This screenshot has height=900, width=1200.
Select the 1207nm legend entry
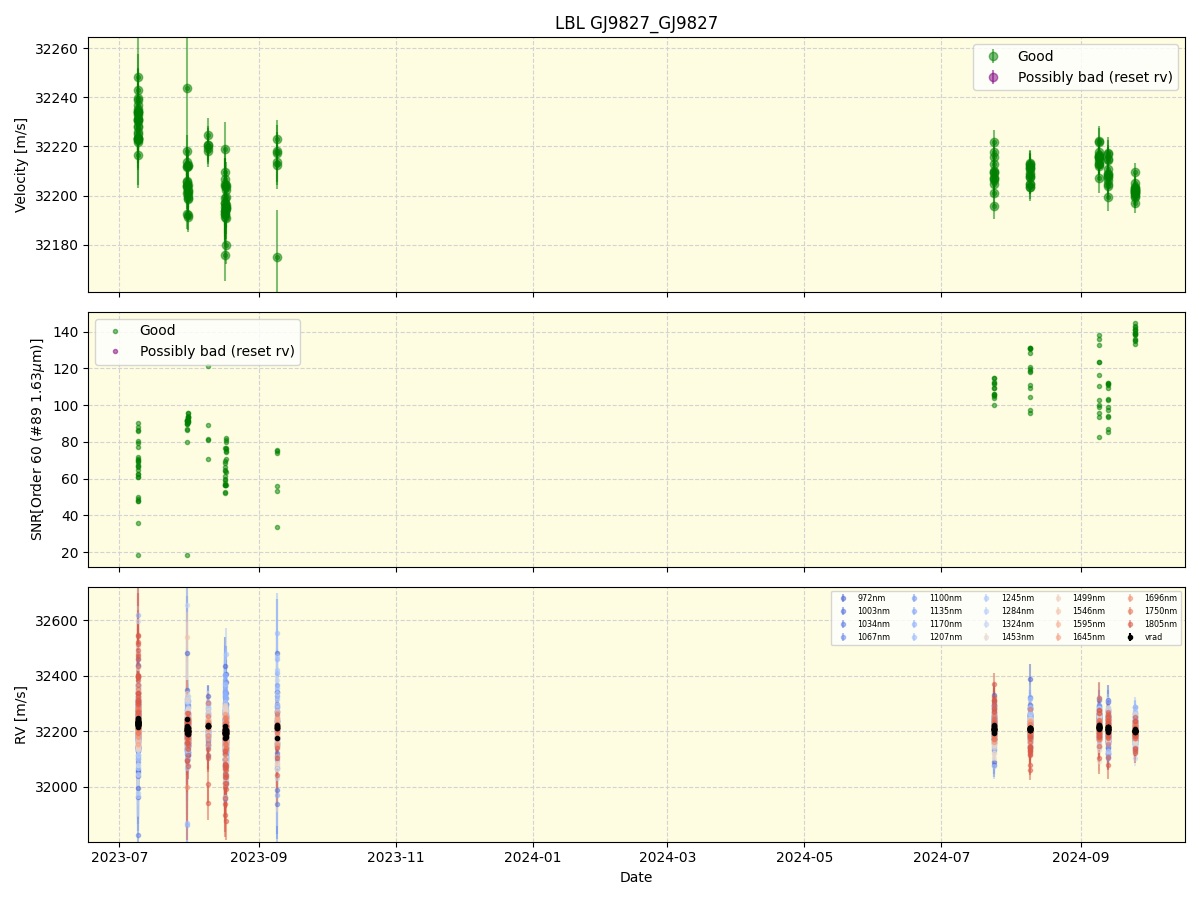pyautogui.click(x=945, y=637)
